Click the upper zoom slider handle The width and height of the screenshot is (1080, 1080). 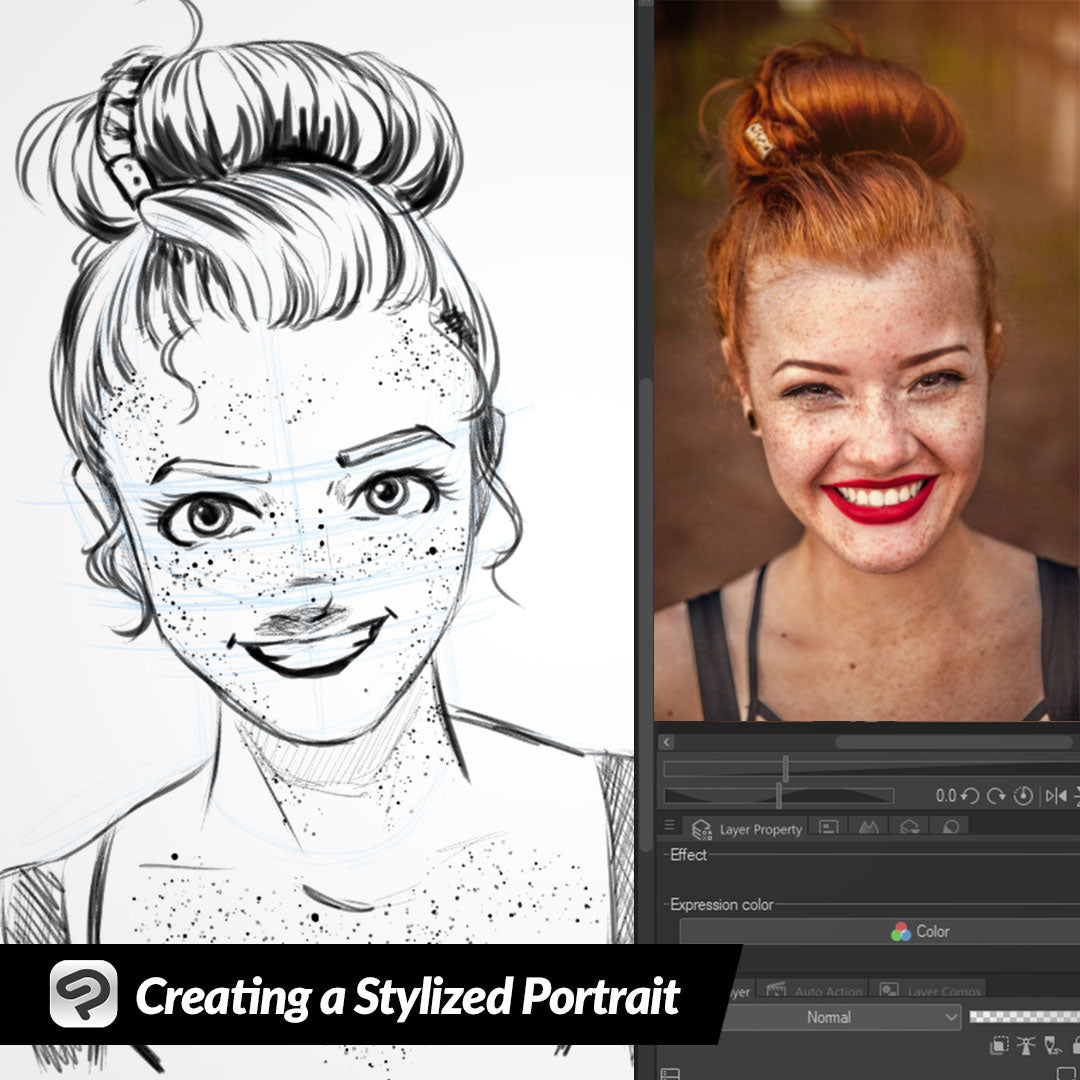click(785, 768)
